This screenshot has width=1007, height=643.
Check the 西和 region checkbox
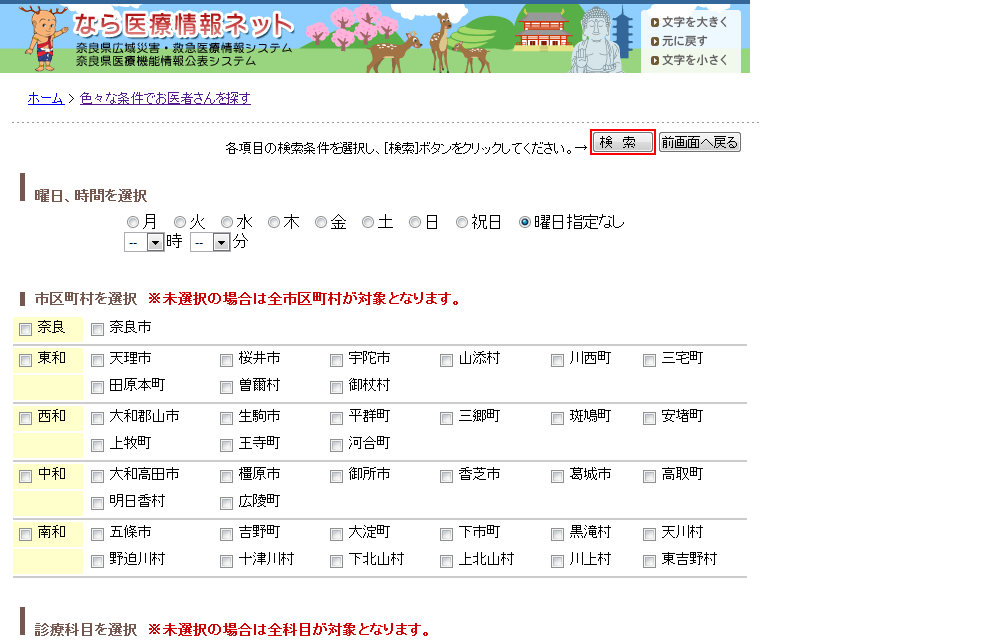(26, 419)
